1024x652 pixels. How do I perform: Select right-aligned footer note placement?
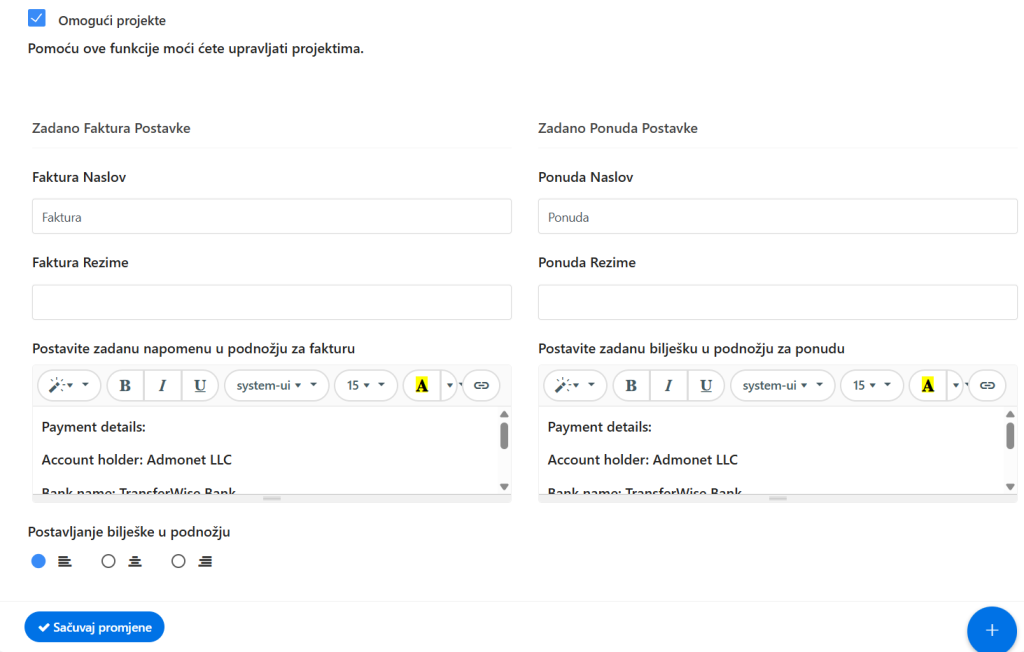pyautogui.click(x=179, y=562)
